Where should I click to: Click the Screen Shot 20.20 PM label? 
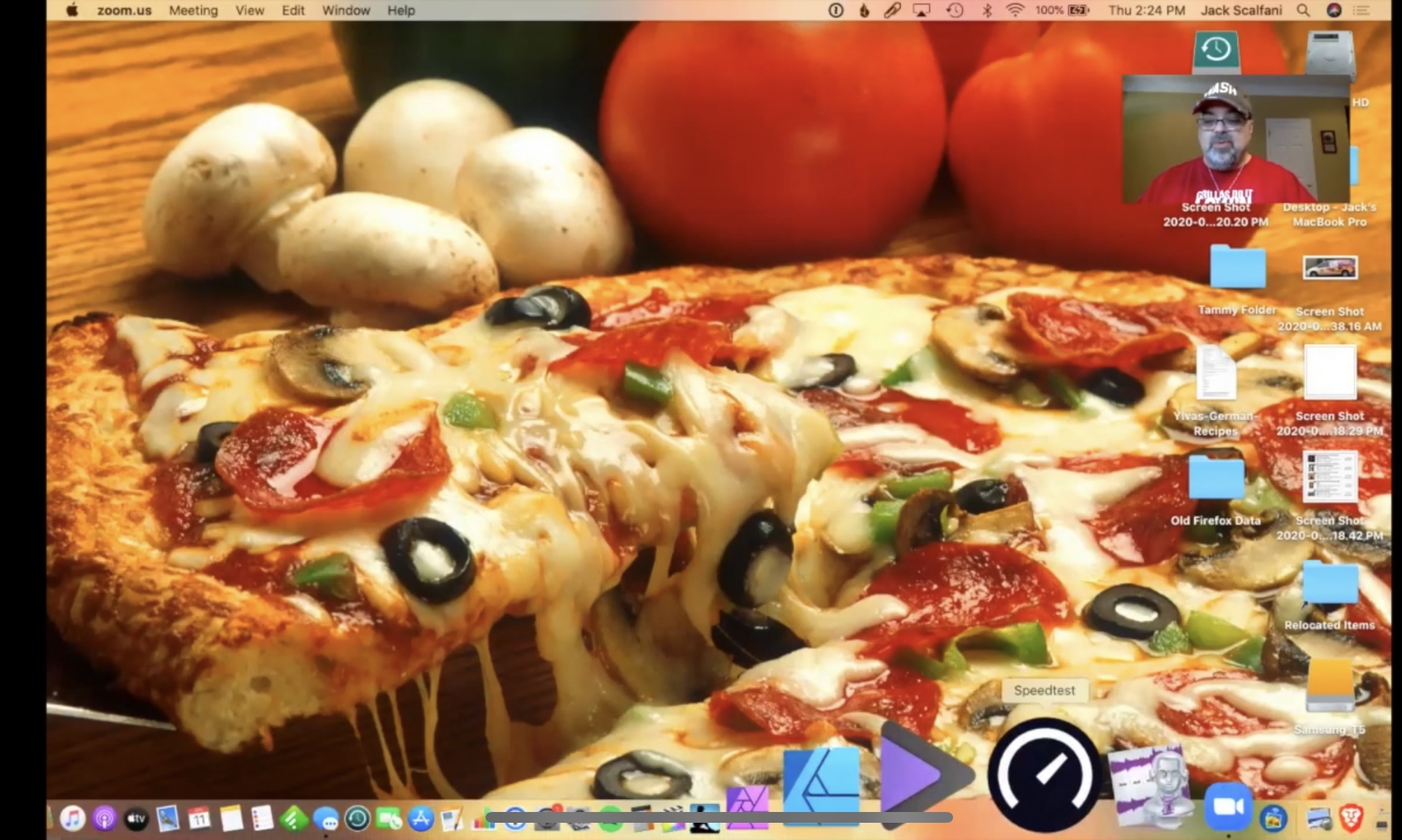[1216, 215]
